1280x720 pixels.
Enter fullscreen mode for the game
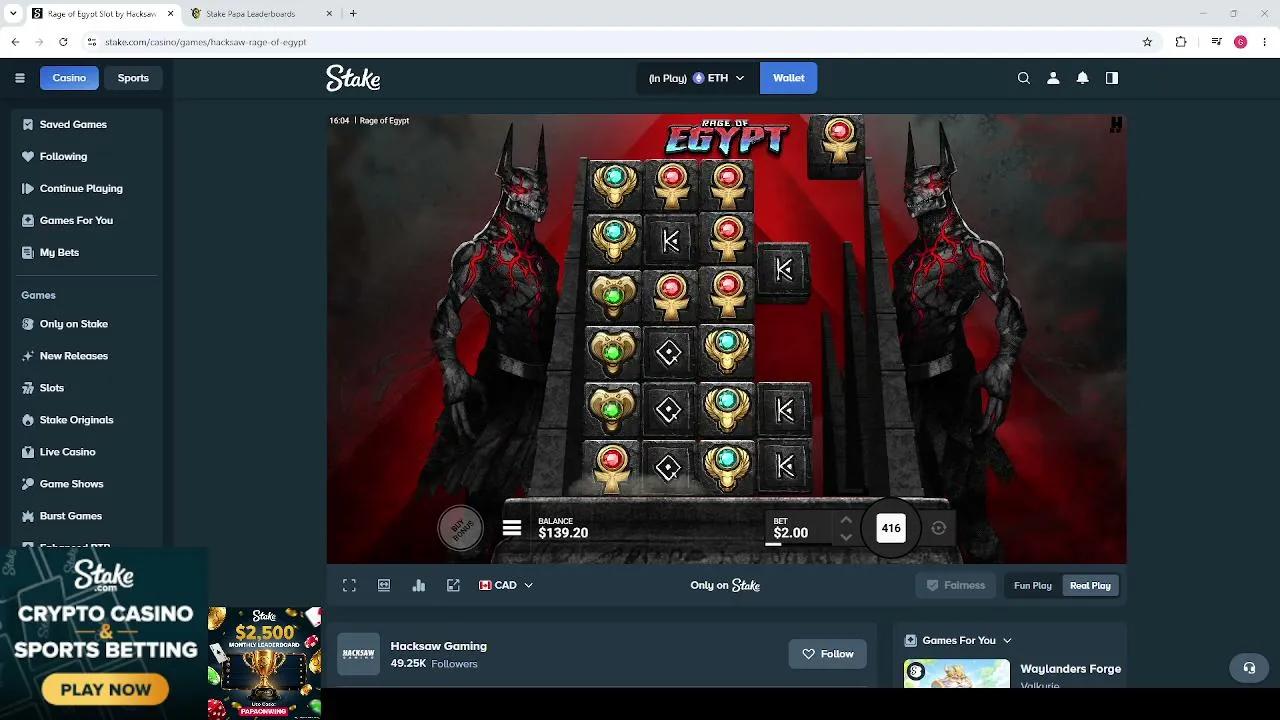click(349, 585)
